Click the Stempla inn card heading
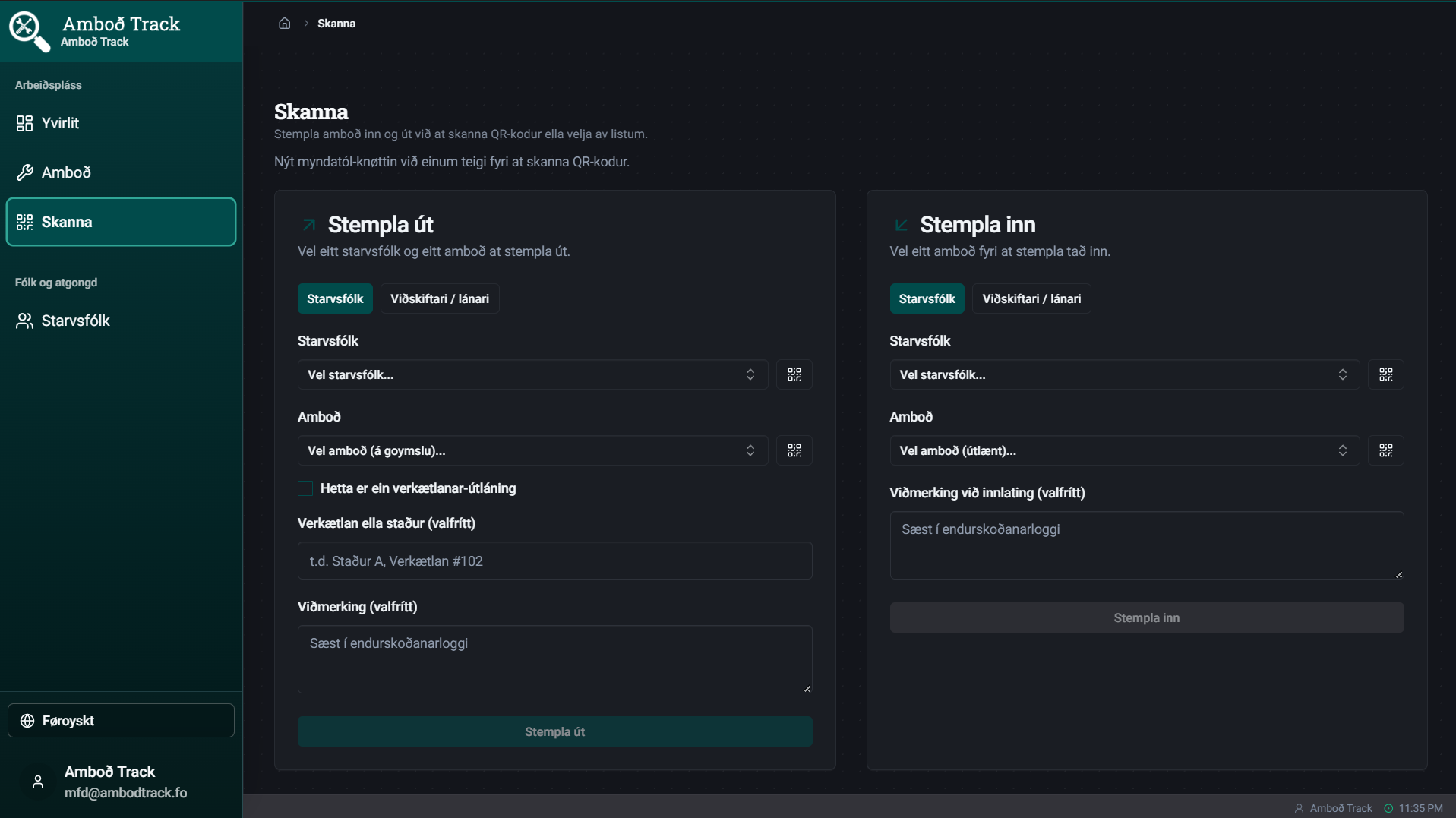Image resolution: width=1456 pixels, height=818 pixels. click(x=978, y=225)
